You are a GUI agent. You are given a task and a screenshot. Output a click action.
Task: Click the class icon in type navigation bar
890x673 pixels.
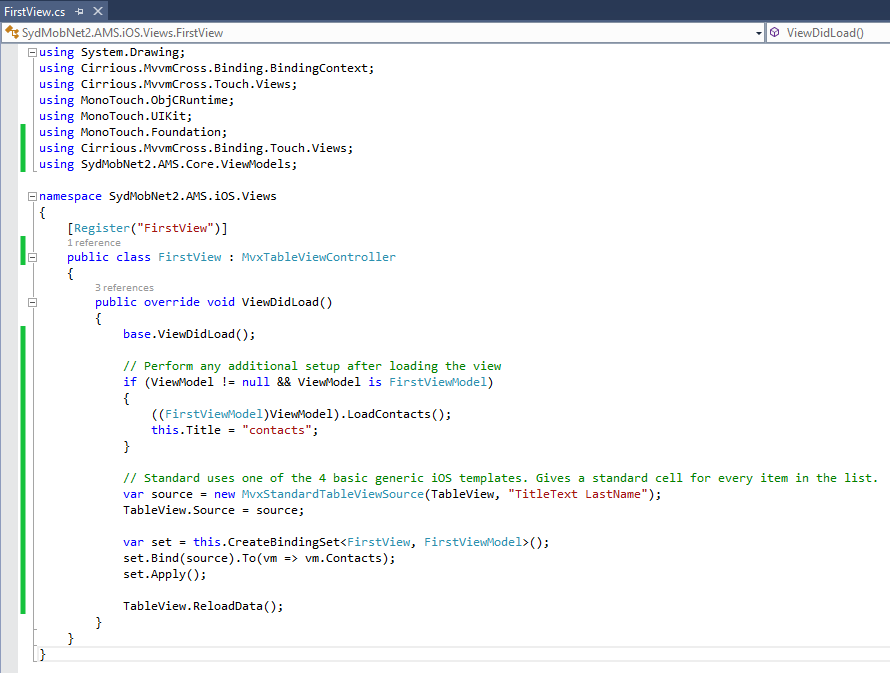point(12,32)
